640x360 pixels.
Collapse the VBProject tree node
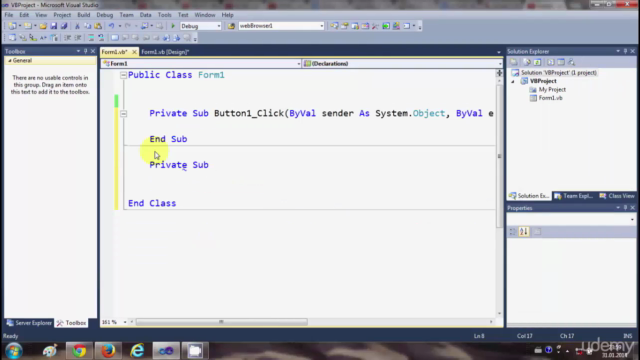513,81
